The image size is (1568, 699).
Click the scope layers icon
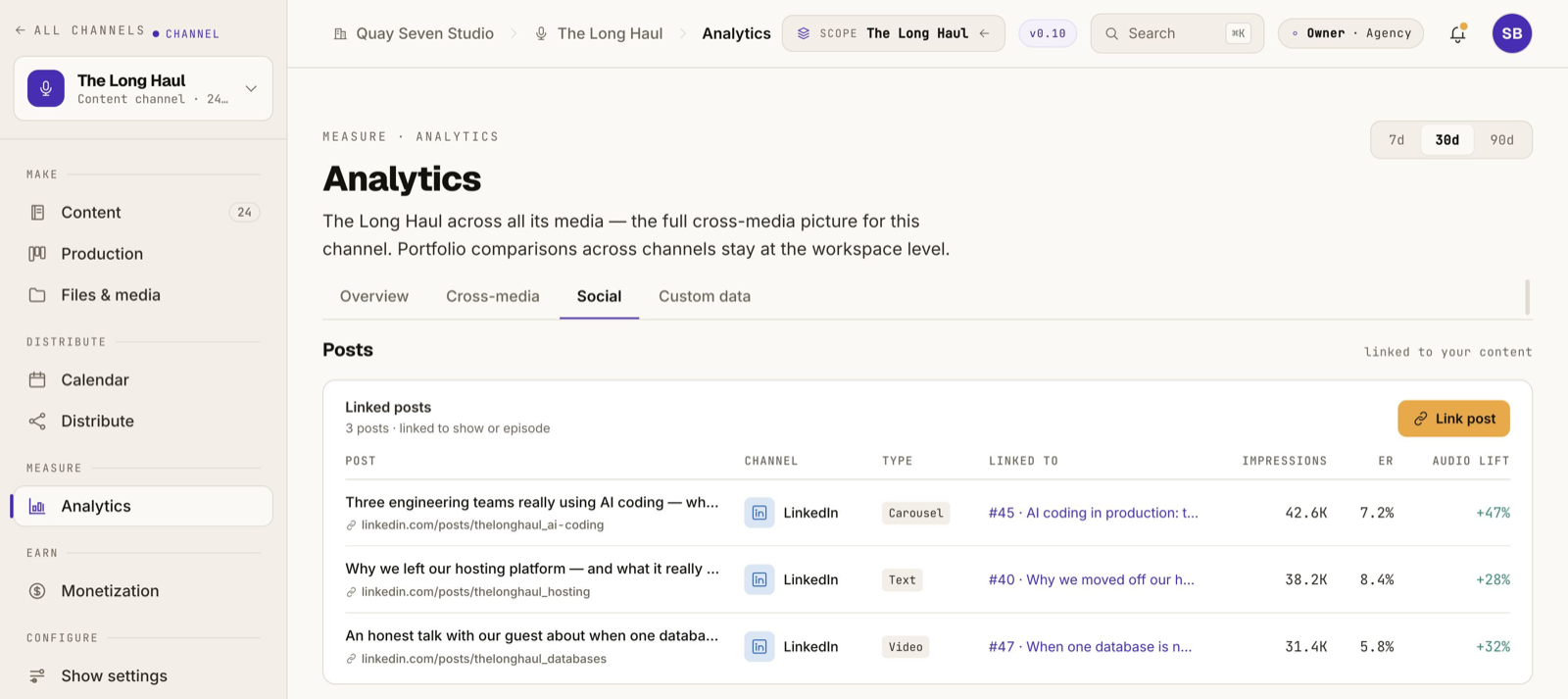tap(804, 33)
